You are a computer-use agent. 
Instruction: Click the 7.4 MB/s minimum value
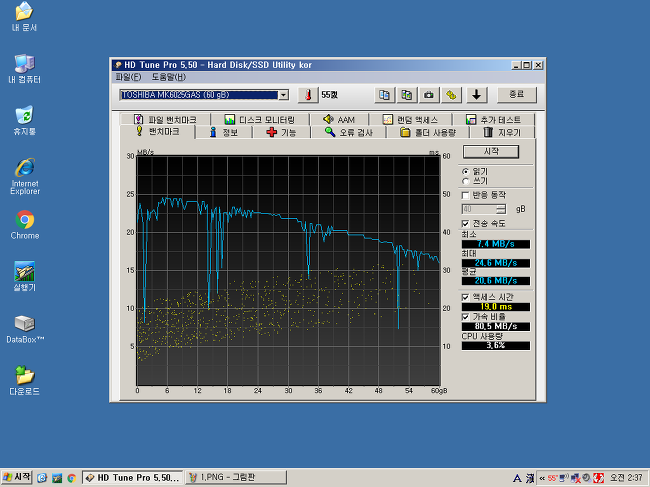[x=496, y=244]
